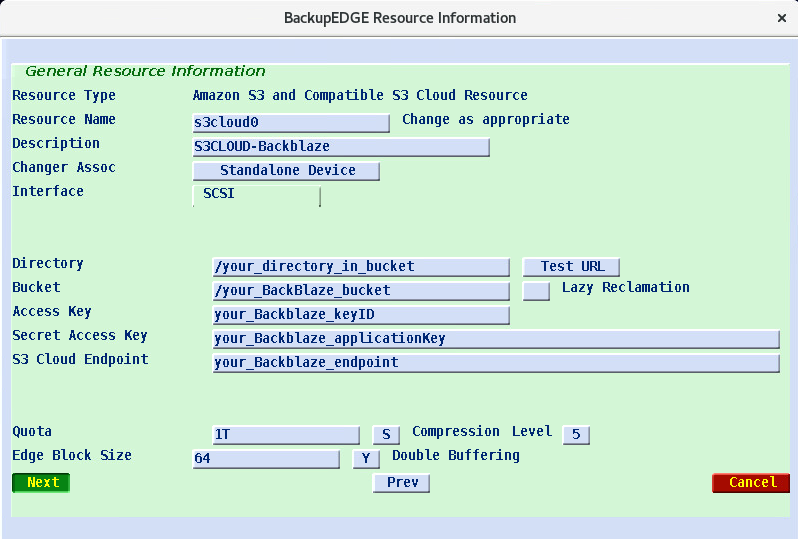Toggle the Double Buffering Y box
Viewport: 798px width, 539px height.
coord(366,459)
